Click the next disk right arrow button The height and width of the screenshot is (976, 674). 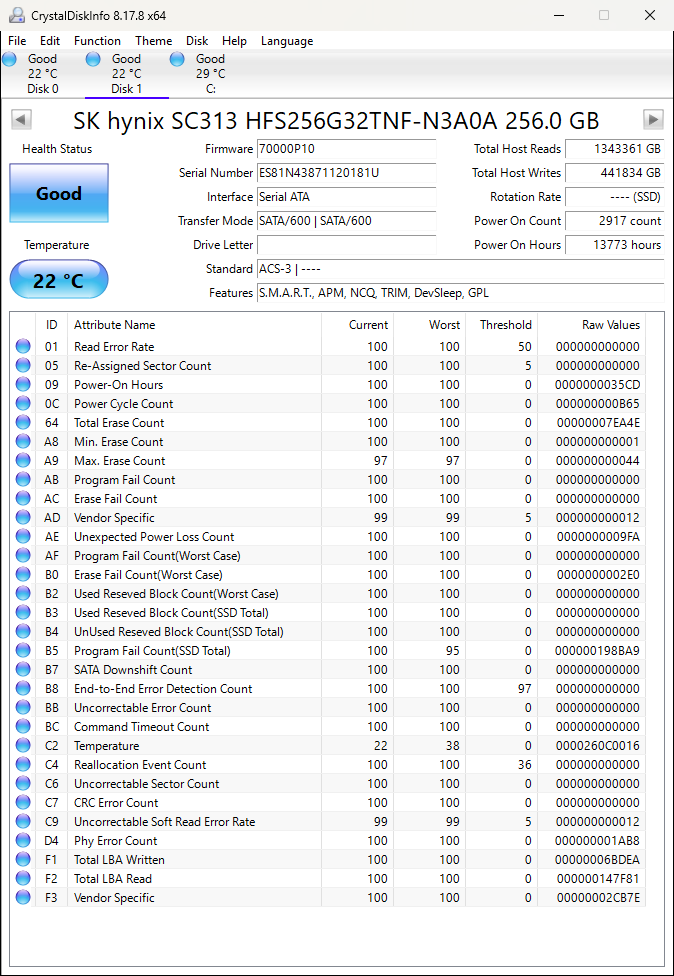[x=653, y=120]
